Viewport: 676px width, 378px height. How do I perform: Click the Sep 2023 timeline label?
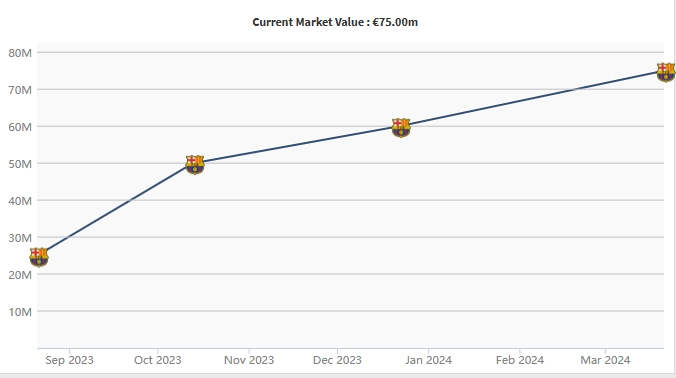point(69,360)
